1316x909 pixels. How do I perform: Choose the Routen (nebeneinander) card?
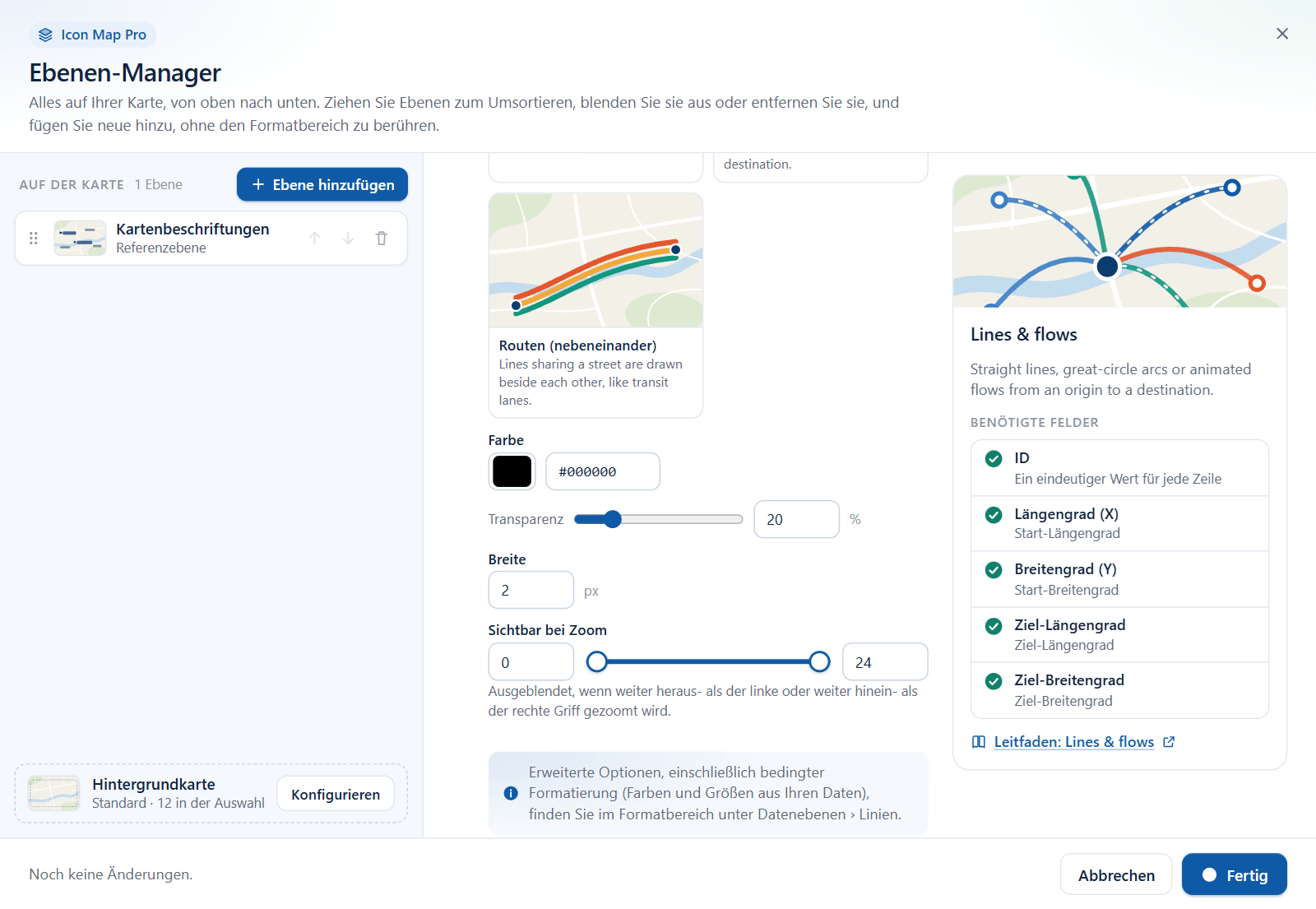595,305
